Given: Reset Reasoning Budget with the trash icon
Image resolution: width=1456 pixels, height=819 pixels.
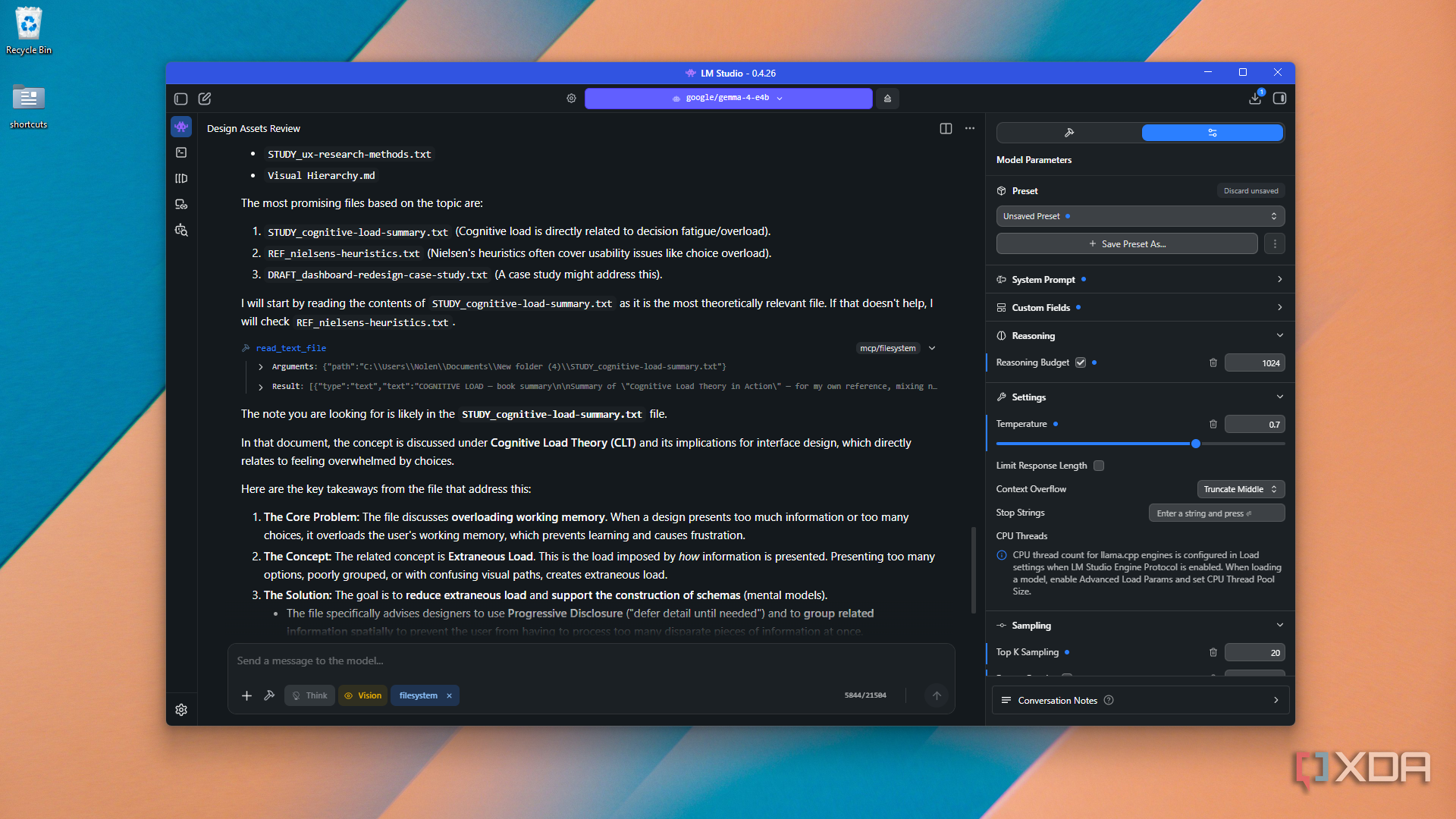Looking at the screenshot, I should point(1213,362).
